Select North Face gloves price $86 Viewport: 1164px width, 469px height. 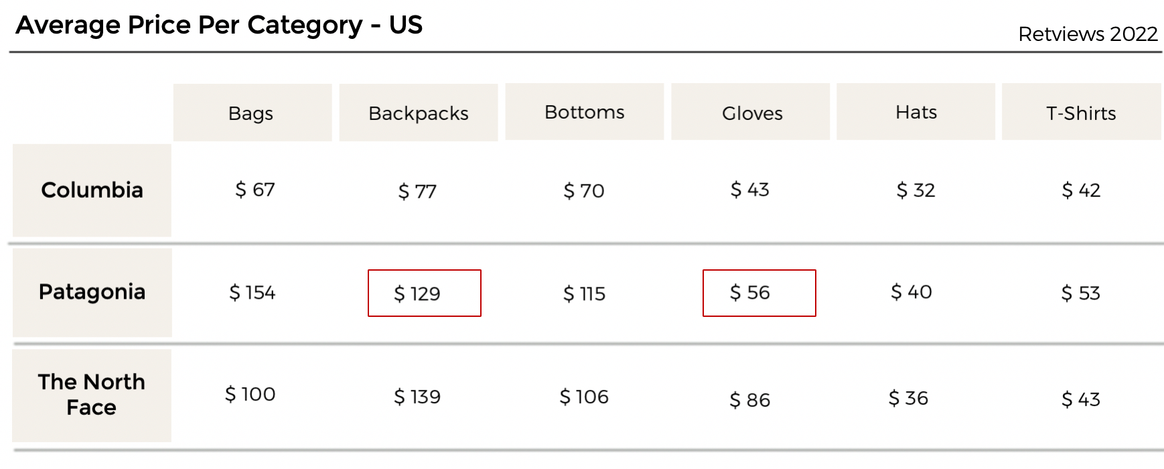pyautogui.click(x=750, y=401)
